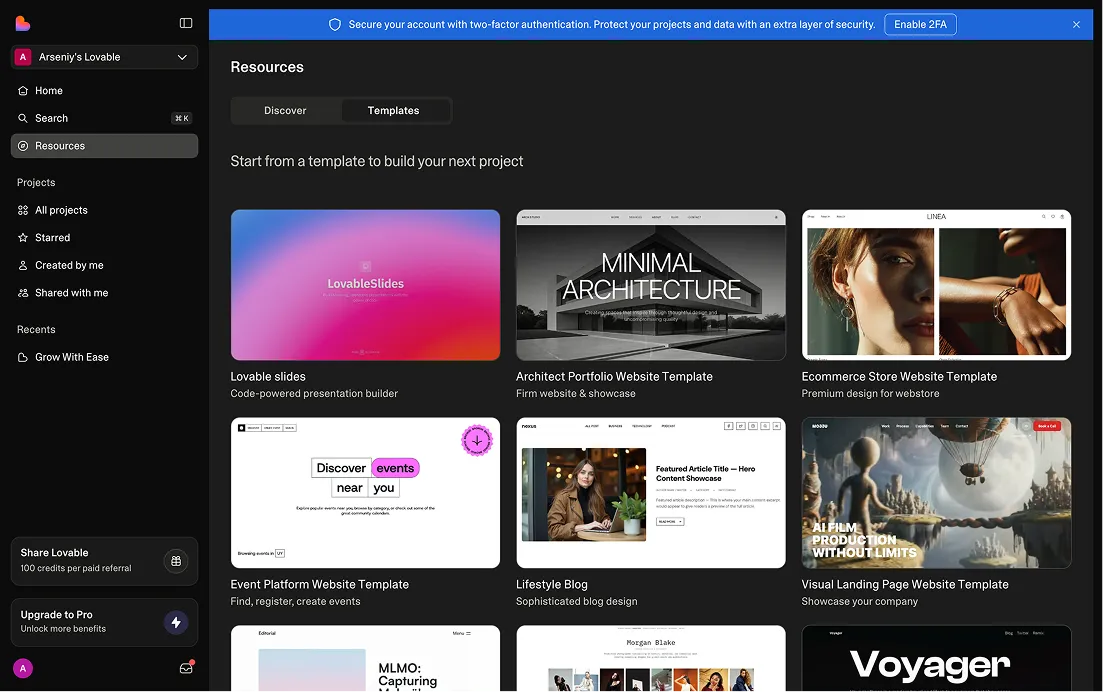Open the Lovable slides template thumbnail

click(x=365, y=284)
